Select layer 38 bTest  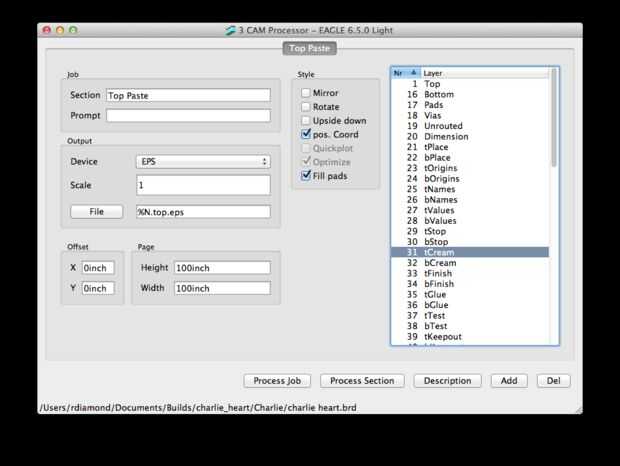(470, 326)
